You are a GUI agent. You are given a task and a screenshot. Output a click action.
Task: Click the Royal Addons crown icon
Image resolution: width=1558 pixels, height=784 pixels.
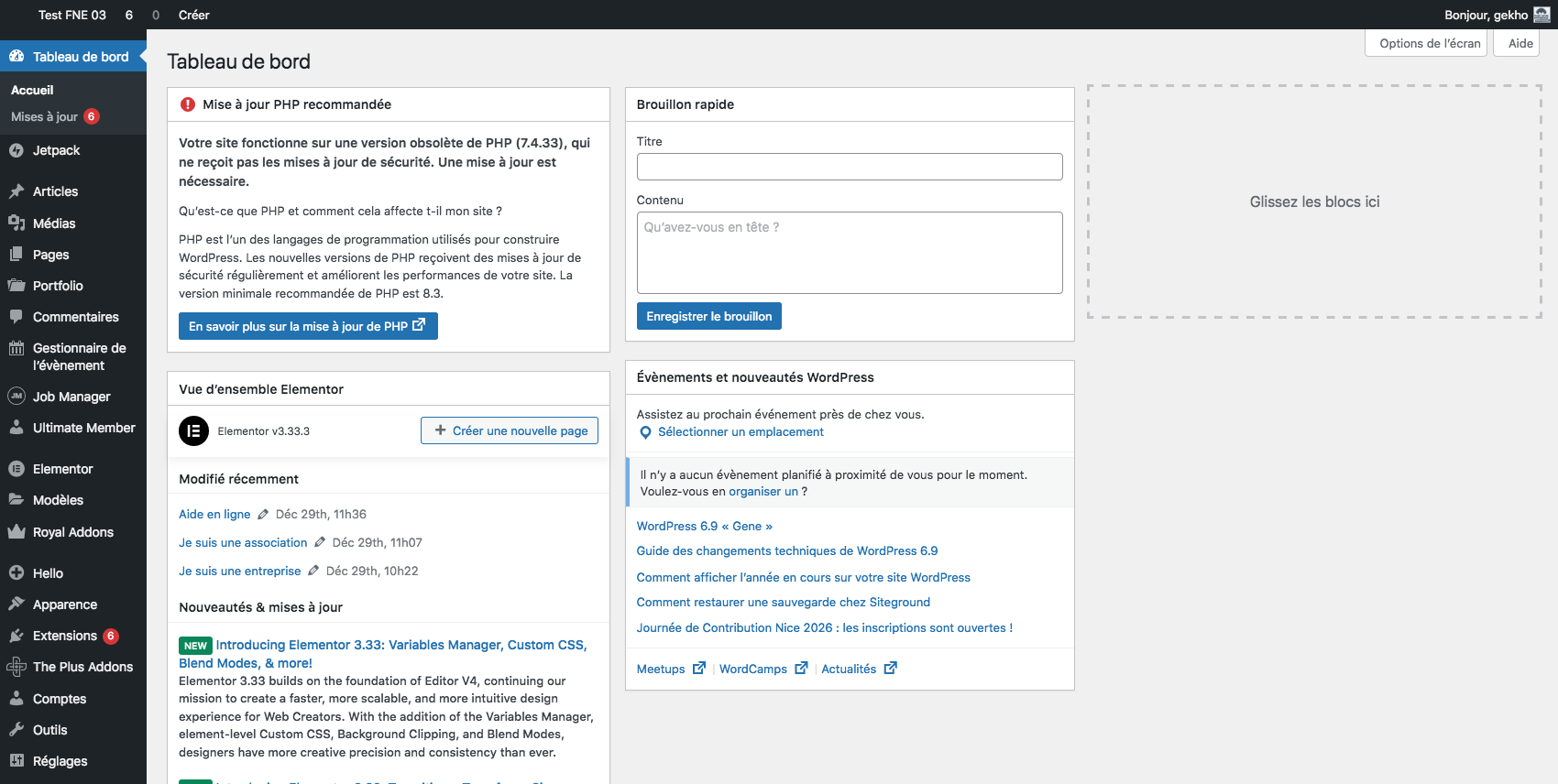(16, 532)
